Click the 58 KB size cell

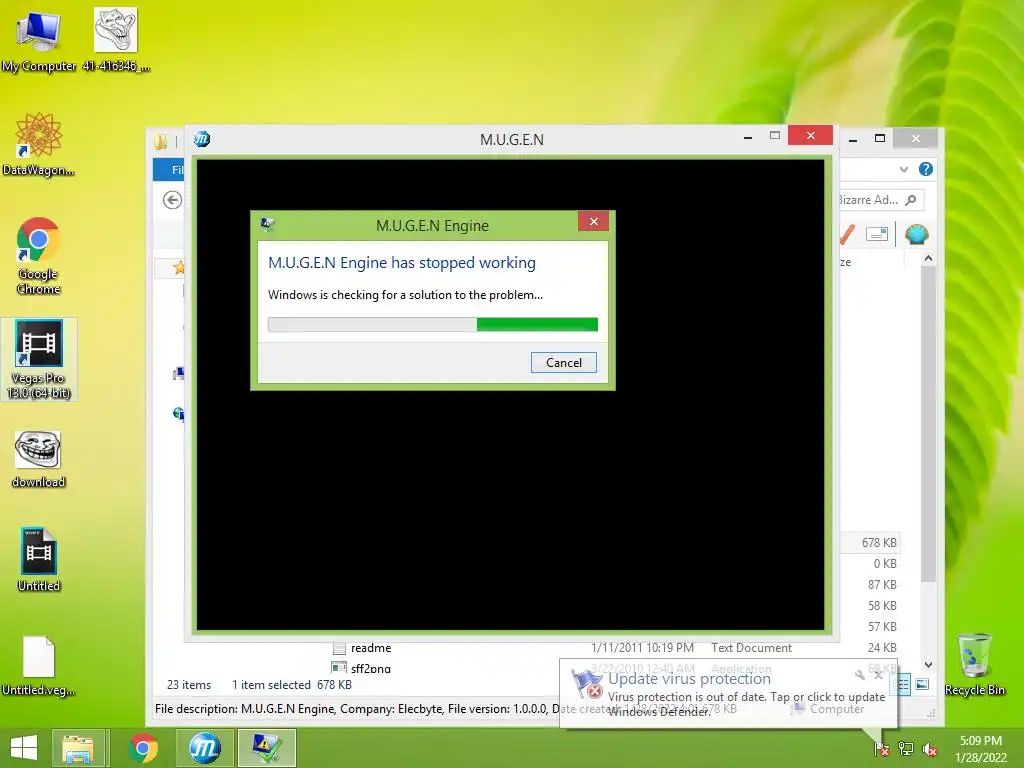[882, 605]
